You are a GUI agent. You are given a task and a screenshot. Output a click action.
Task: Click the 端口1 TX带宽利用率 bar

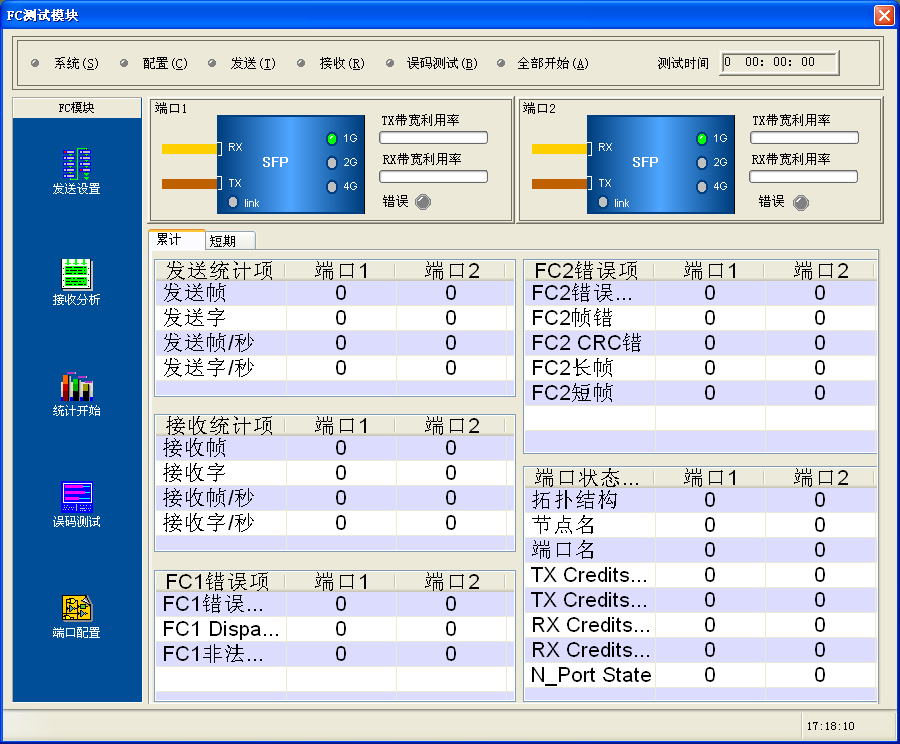(433, 138)
